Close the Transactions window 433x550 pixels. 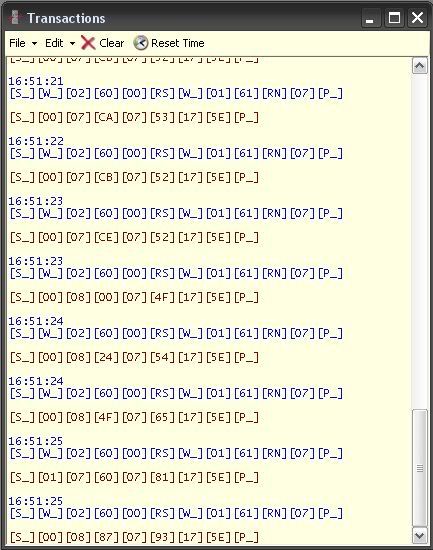click(x=417, y=18)
